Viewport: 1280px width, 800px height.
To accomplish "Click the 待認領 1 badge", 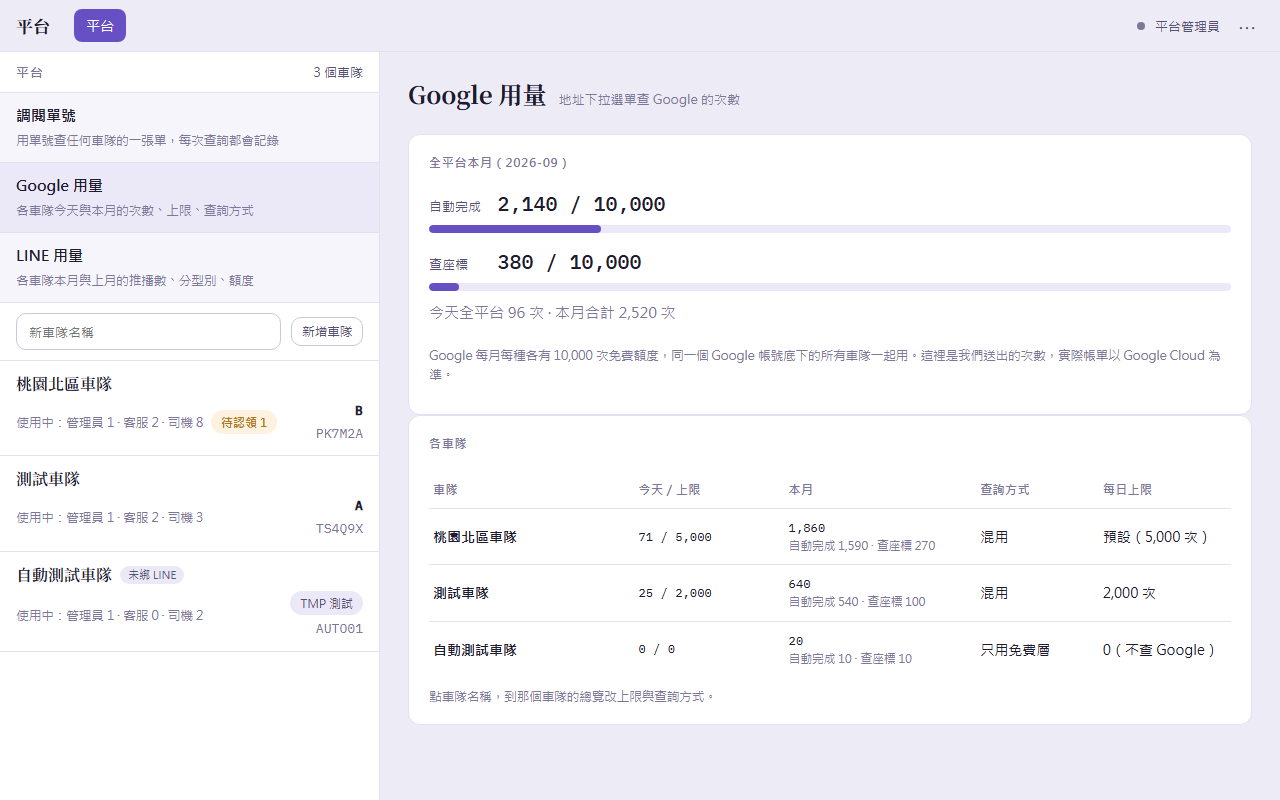I will [244, 423].
